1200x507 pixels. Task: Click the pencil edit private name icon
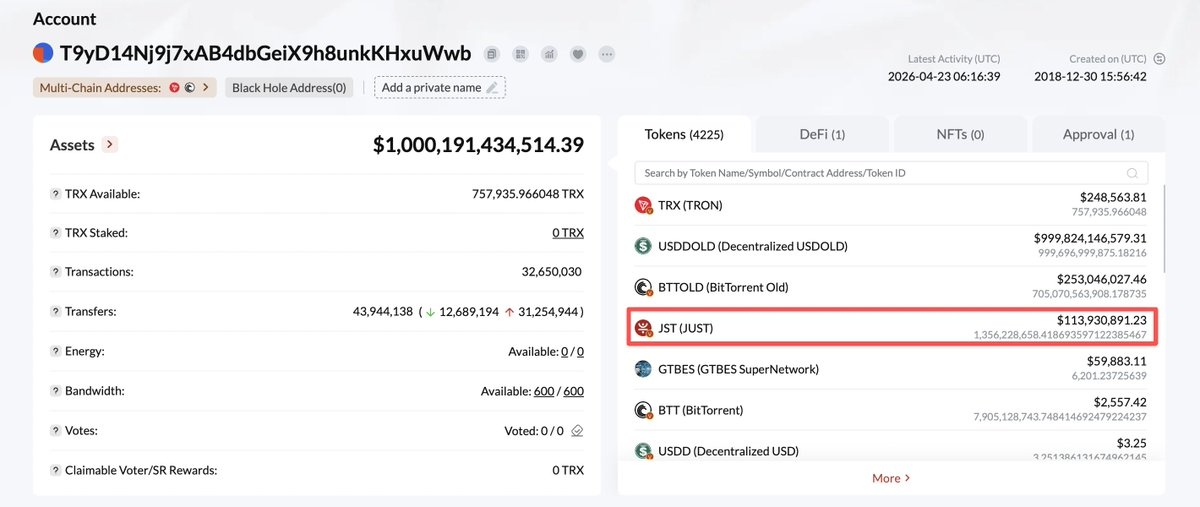[491, 88]
